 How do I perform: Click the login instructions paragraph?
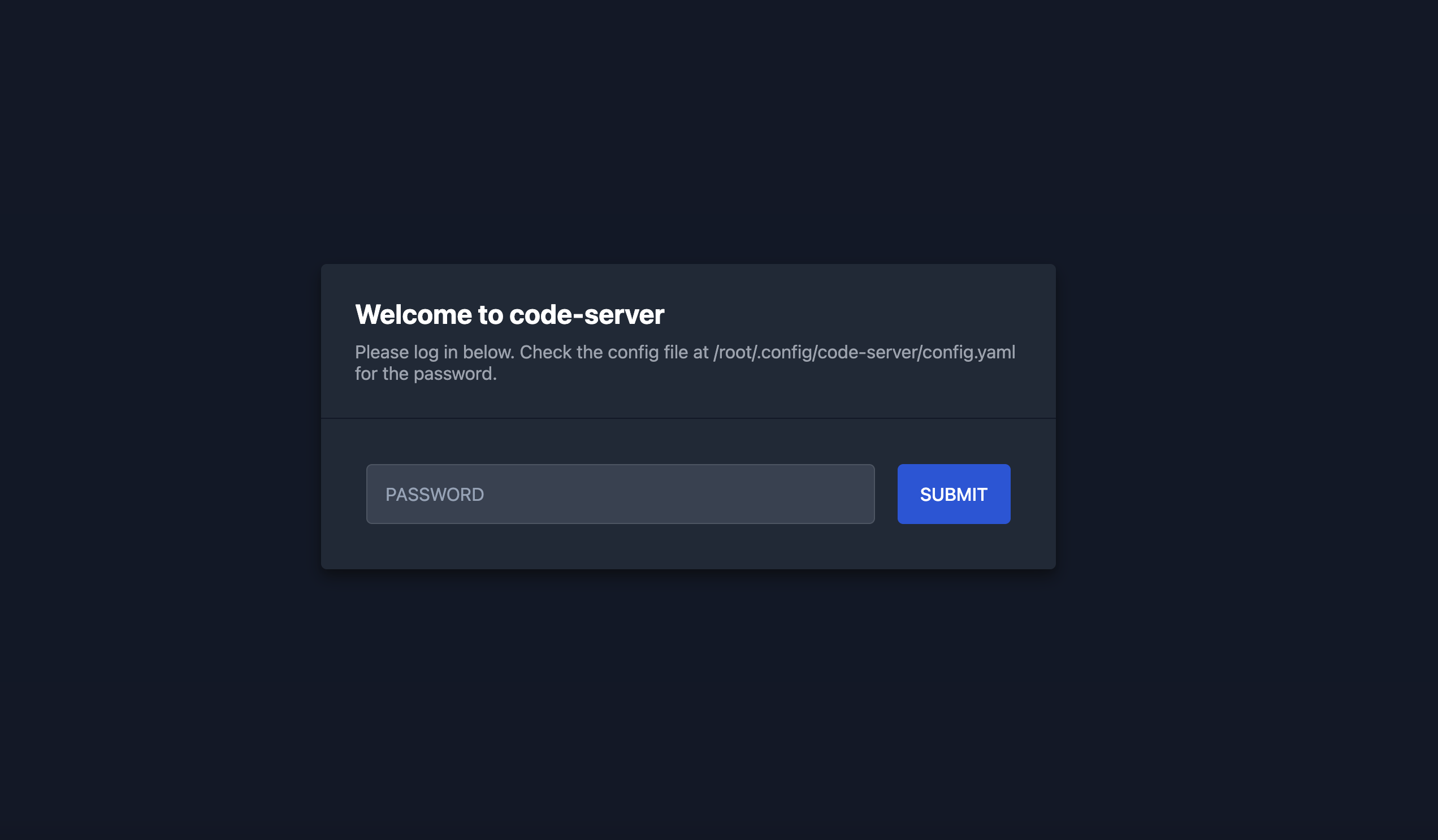[x=685, y=363]
